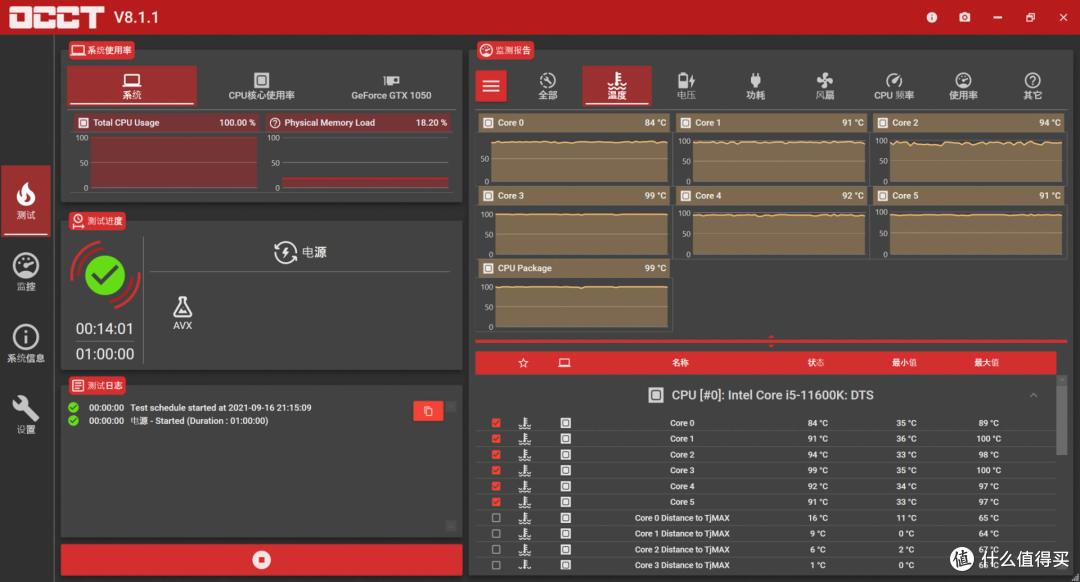Image resolution: width=1080 pixels, height=582 pixels.
Task: Open the red hamburger menu button
Action: (x=491, y=86)
